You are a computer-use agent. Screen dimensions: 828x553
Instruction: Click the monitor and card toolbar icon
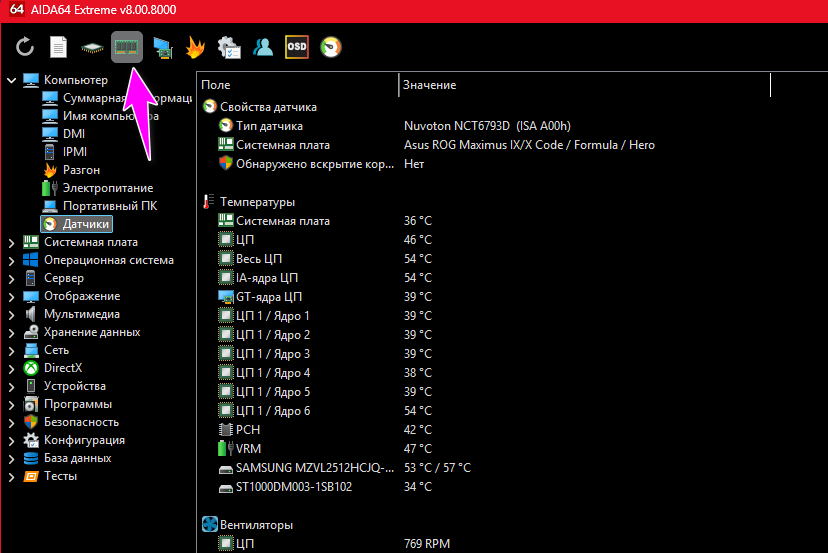[x=162, y=47]
